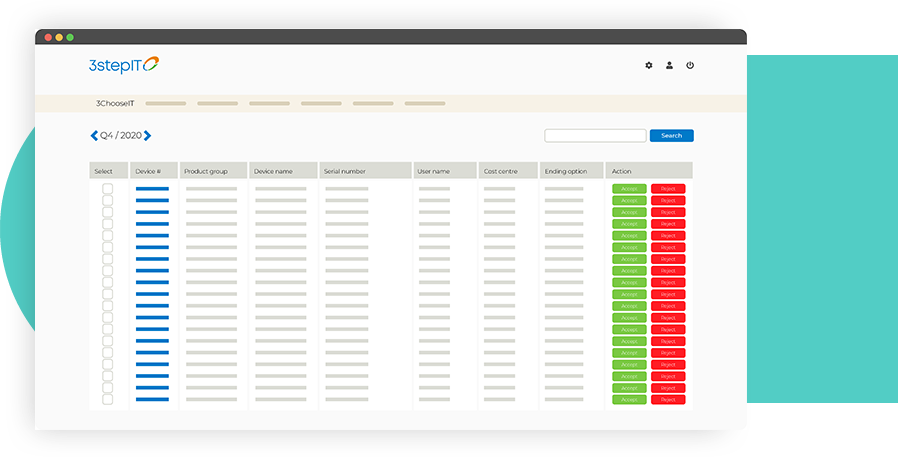Image resolution: width=898 pixels, height=457 pixels.
Task: Click the power logout icon
Action: click(x=690, y=65)
